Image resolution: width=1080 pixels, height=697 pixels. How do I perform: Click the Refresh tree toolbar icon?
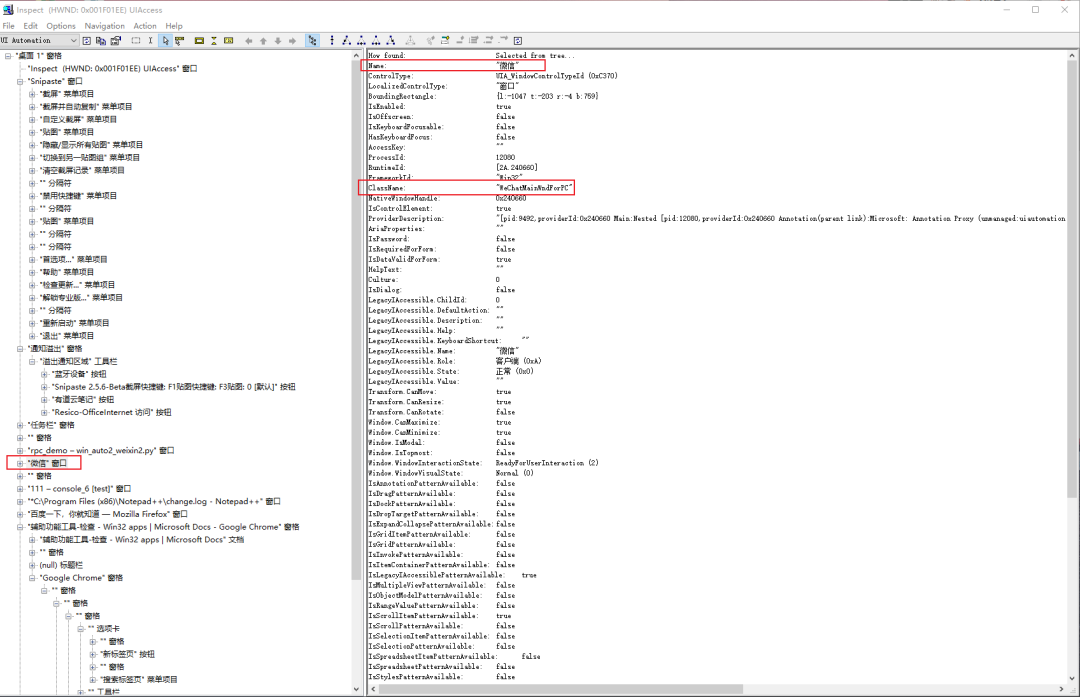tap(86, 40)
